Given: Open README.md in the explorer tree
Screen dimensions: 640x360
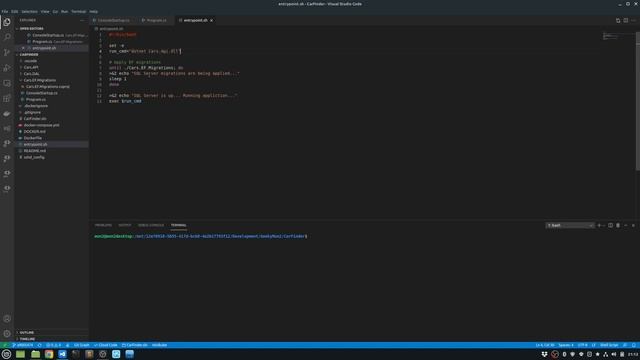Looking at the screenshot, I should 35,151.
